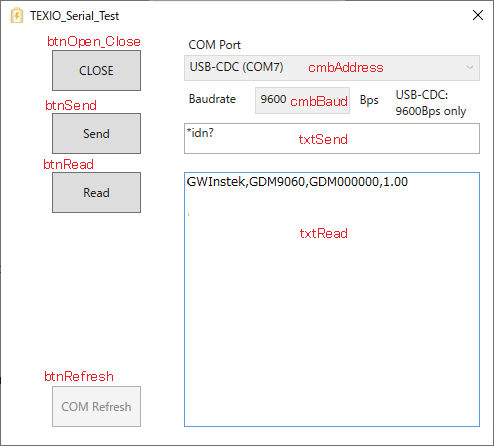Click the Baudrate label
This screenshot has width=495, height=446.
pyautogui.click(x=212, y=99)
